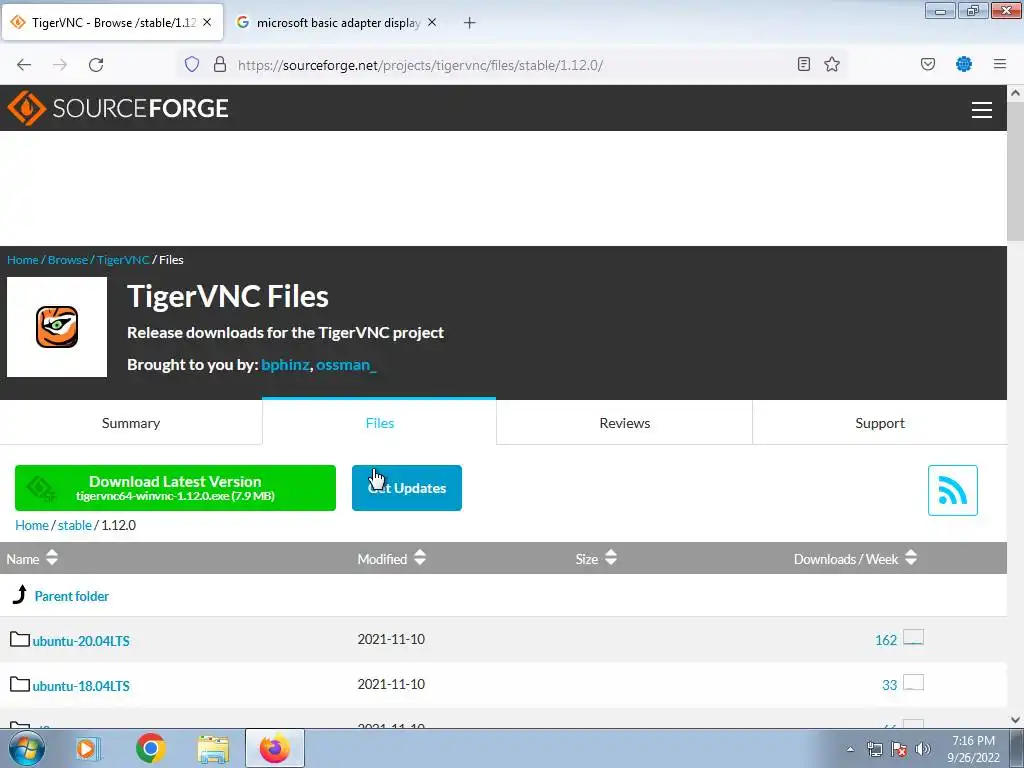Open the Firefox application menu
Image resolution: width=1024 pixels, height=768 pixels.
(x=999, y=64)
